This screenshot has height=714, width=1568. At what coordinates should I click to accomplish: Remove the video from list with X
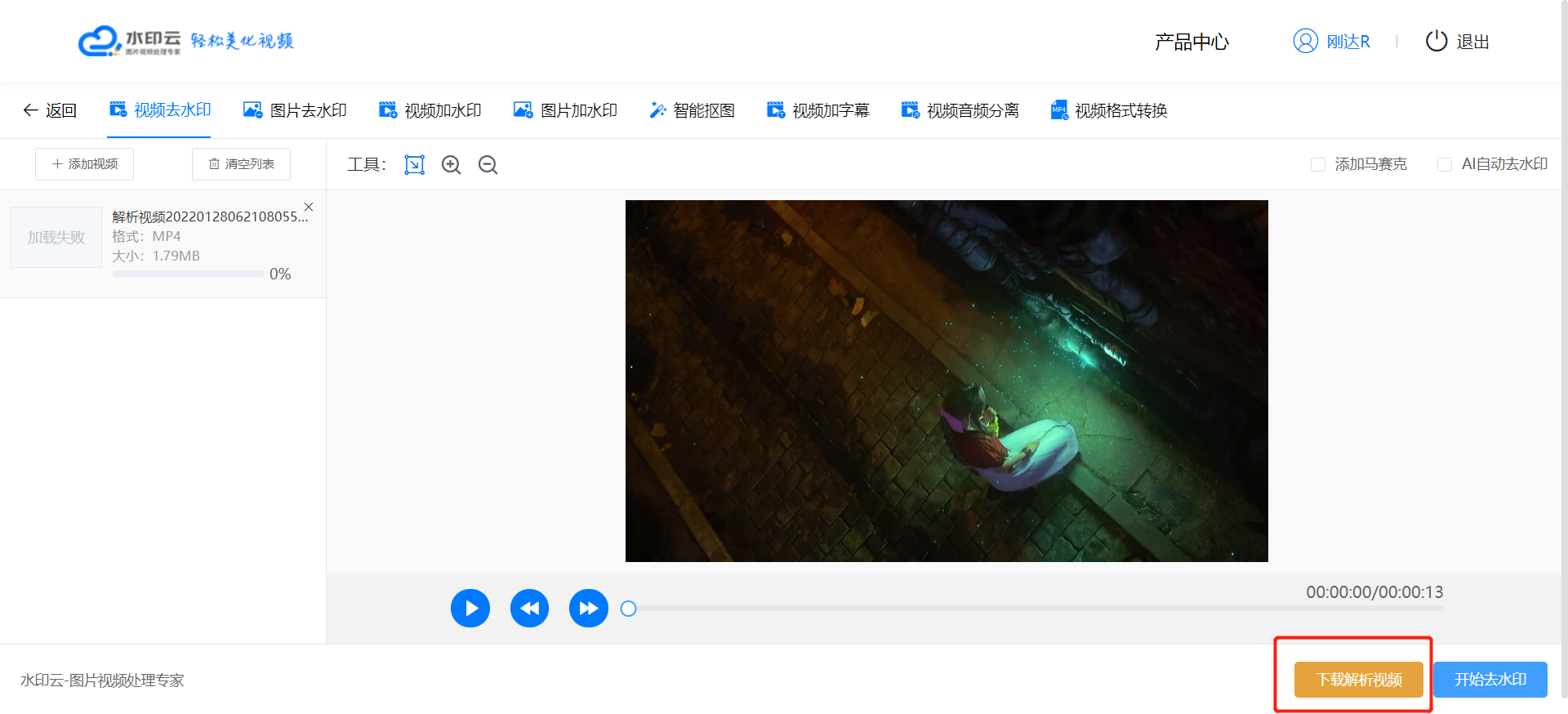point(309,207)
